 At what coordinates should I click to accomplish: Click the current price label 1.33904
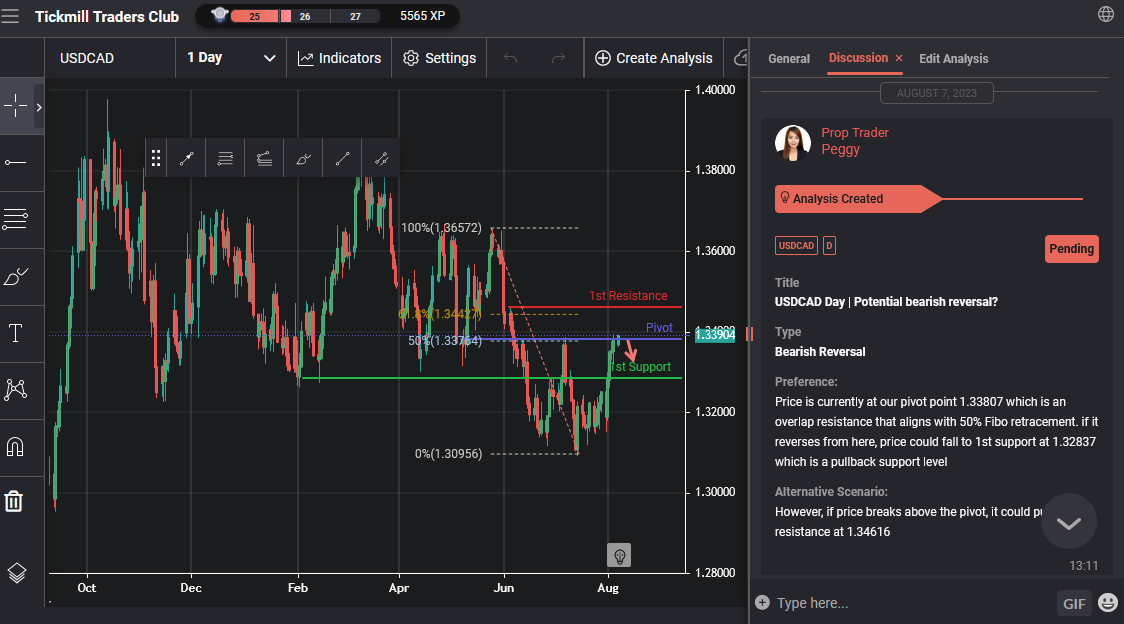point(715,334)
